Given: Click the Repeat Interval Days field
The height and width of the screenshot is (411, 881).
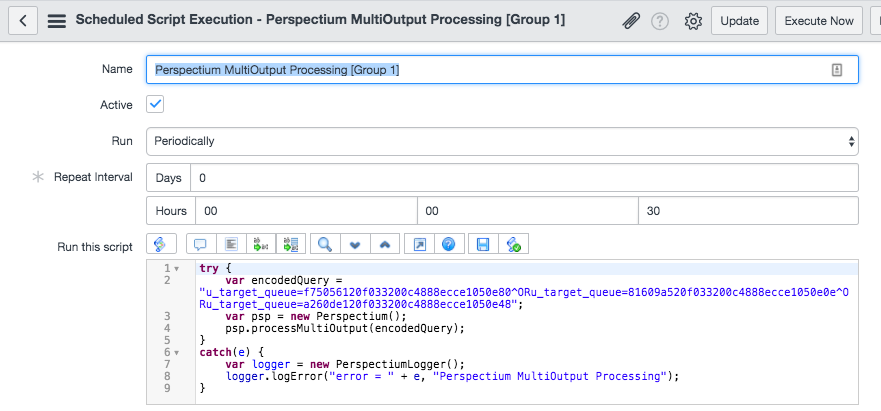Looking at the screenshot, I should click(x=524, y=178).
